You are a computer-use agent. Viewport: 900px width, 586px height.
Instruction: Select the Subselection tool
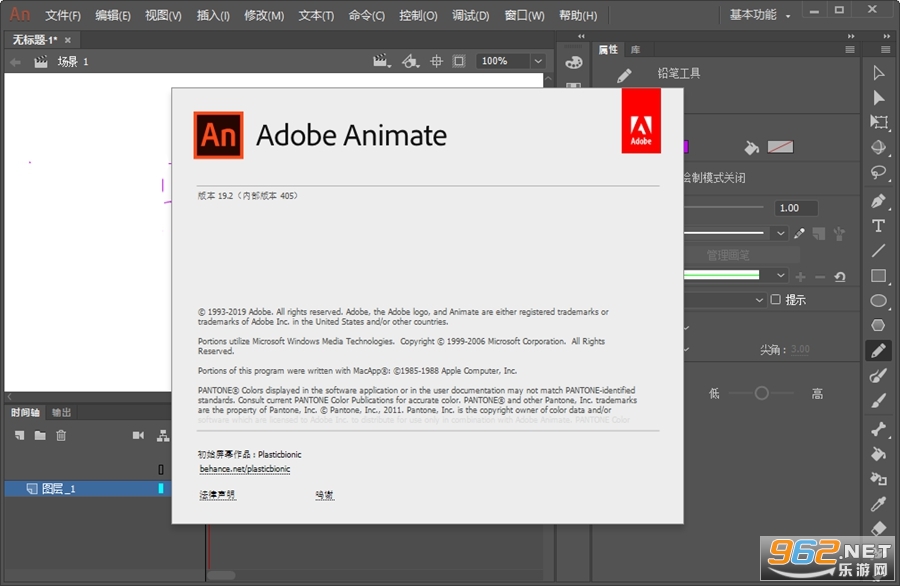[878, 98]
